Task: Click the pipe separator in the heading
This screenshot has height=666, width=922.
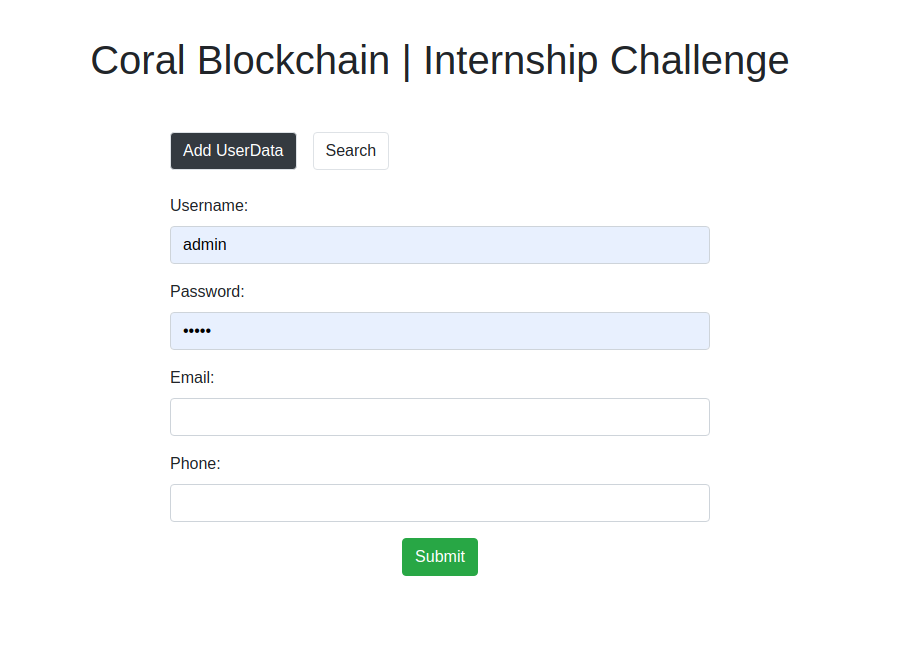Action: (x=406, y=61)
